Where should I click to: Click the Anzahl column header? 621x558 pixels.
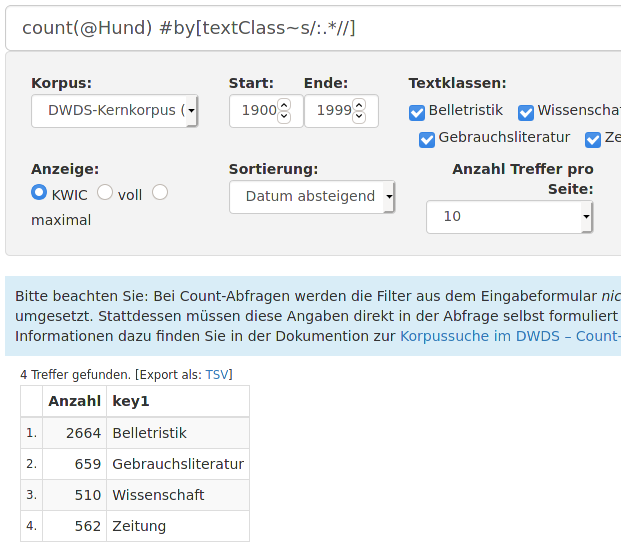pyautogui.click(x=74, y=401)
